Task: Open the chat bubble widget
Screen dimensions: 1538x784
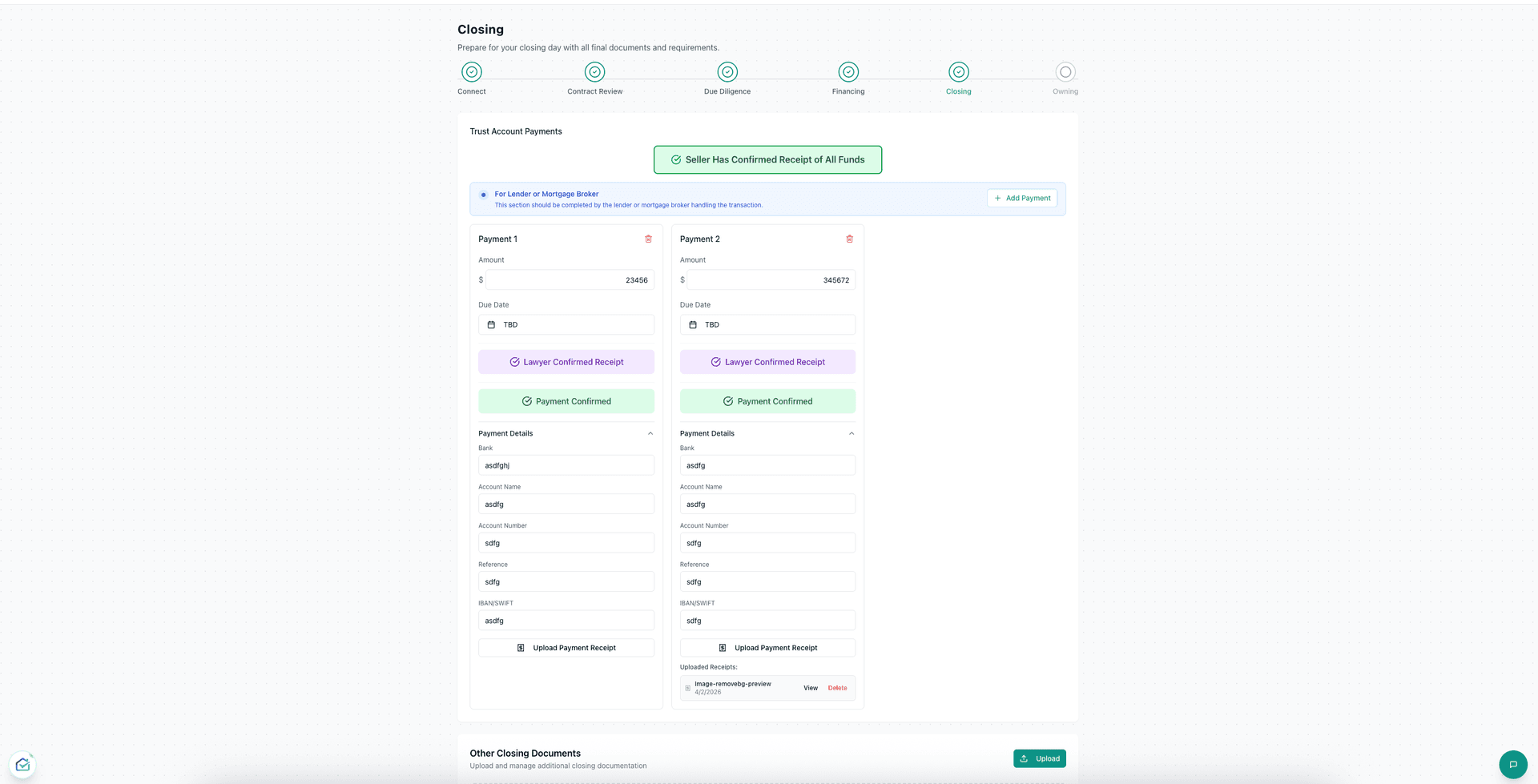Action: coord(1513,764)
